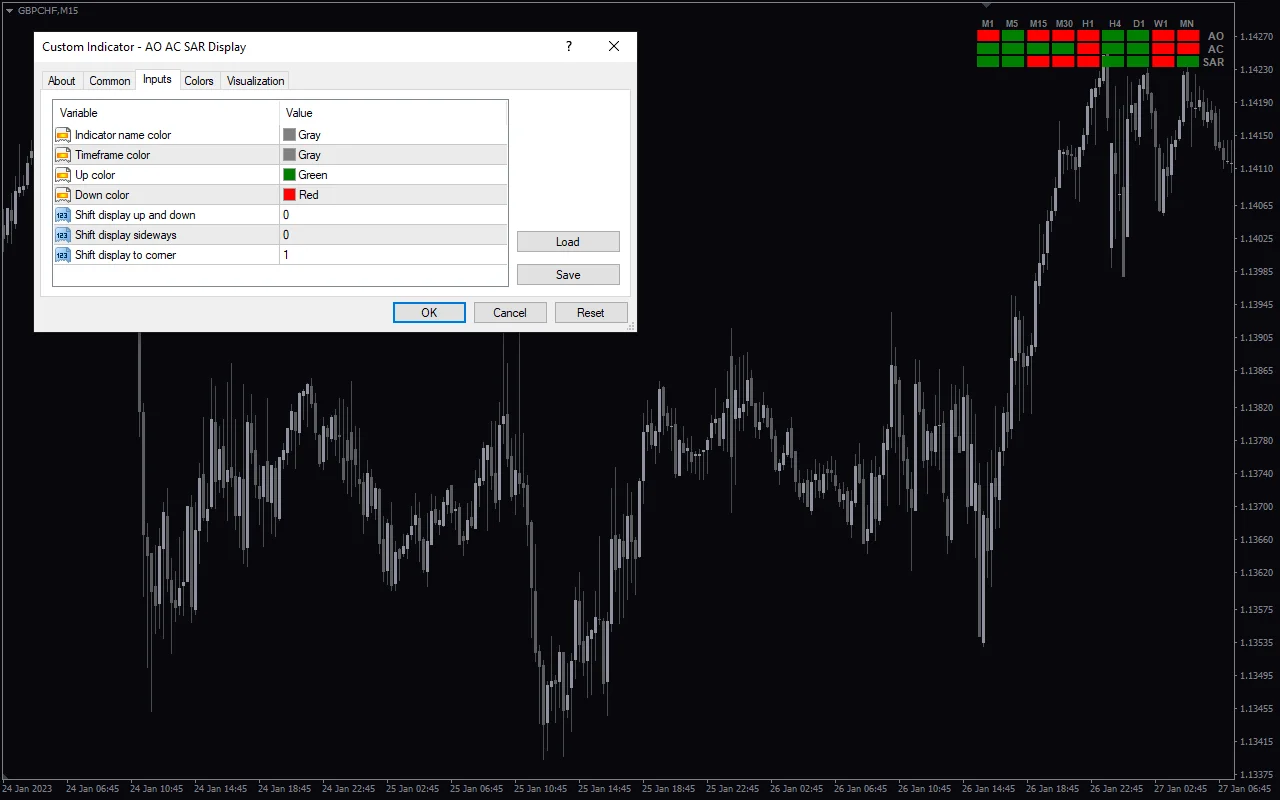Reset the indicator inputs to defaults
The height and width of the screenshot is (800, 1280).
591,313
